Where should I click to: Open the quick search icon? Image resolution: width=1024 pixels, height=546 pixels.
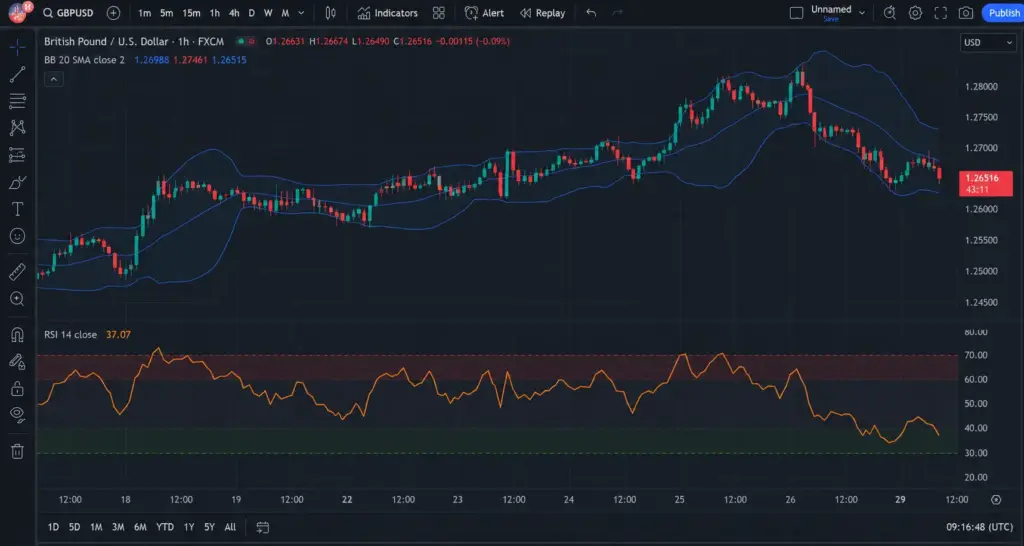(889, 13)
